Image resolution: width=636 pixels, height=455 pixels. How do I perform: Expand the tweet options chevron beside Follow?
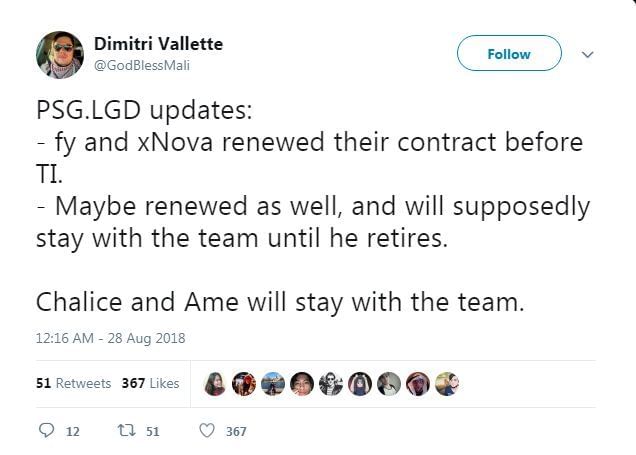coord(587,54)
